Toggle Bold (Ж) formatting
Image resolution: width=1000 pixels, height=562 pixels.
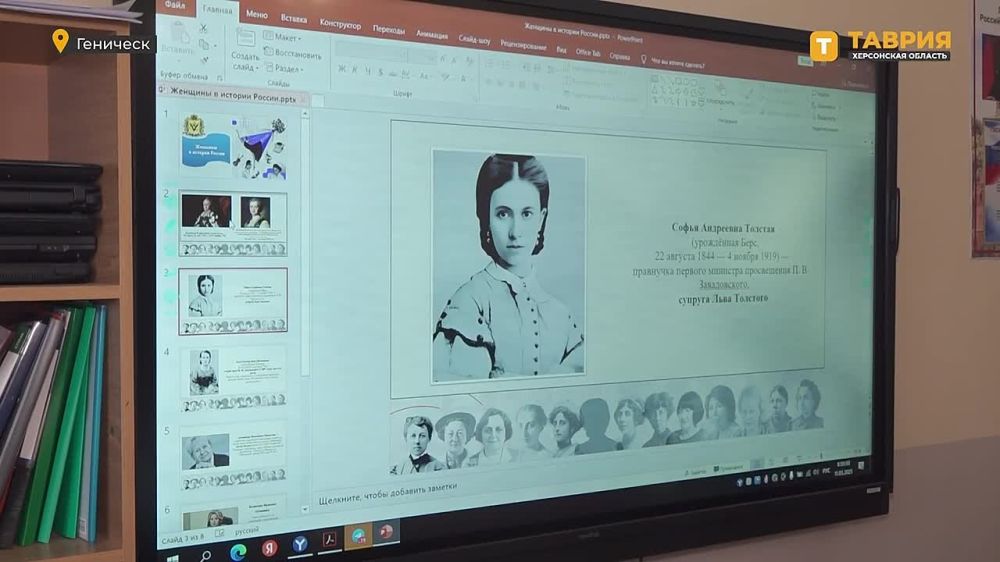[x=342, y=70]
